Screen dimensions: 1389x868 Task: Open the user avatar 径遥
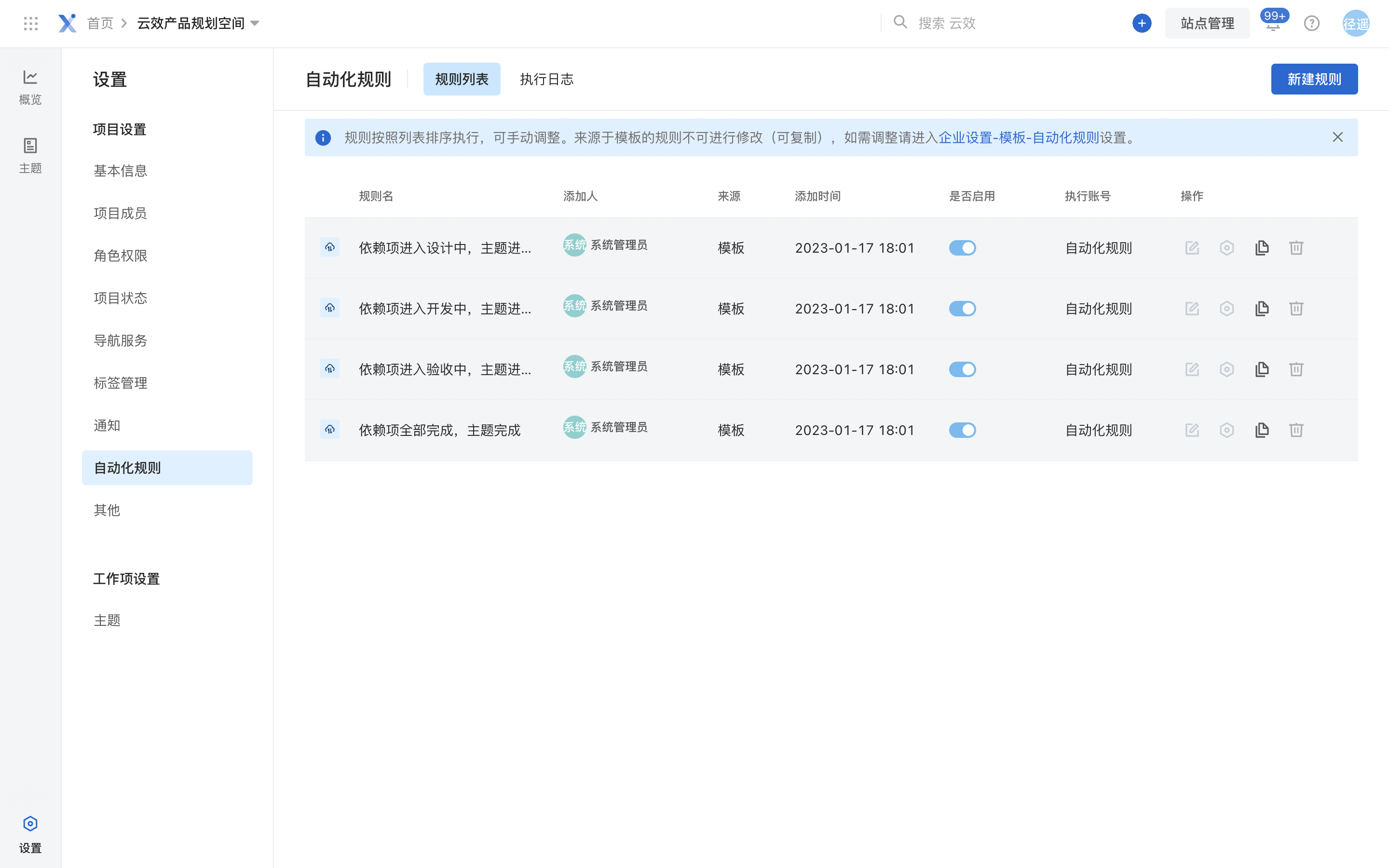click(x=1356, y=24)
